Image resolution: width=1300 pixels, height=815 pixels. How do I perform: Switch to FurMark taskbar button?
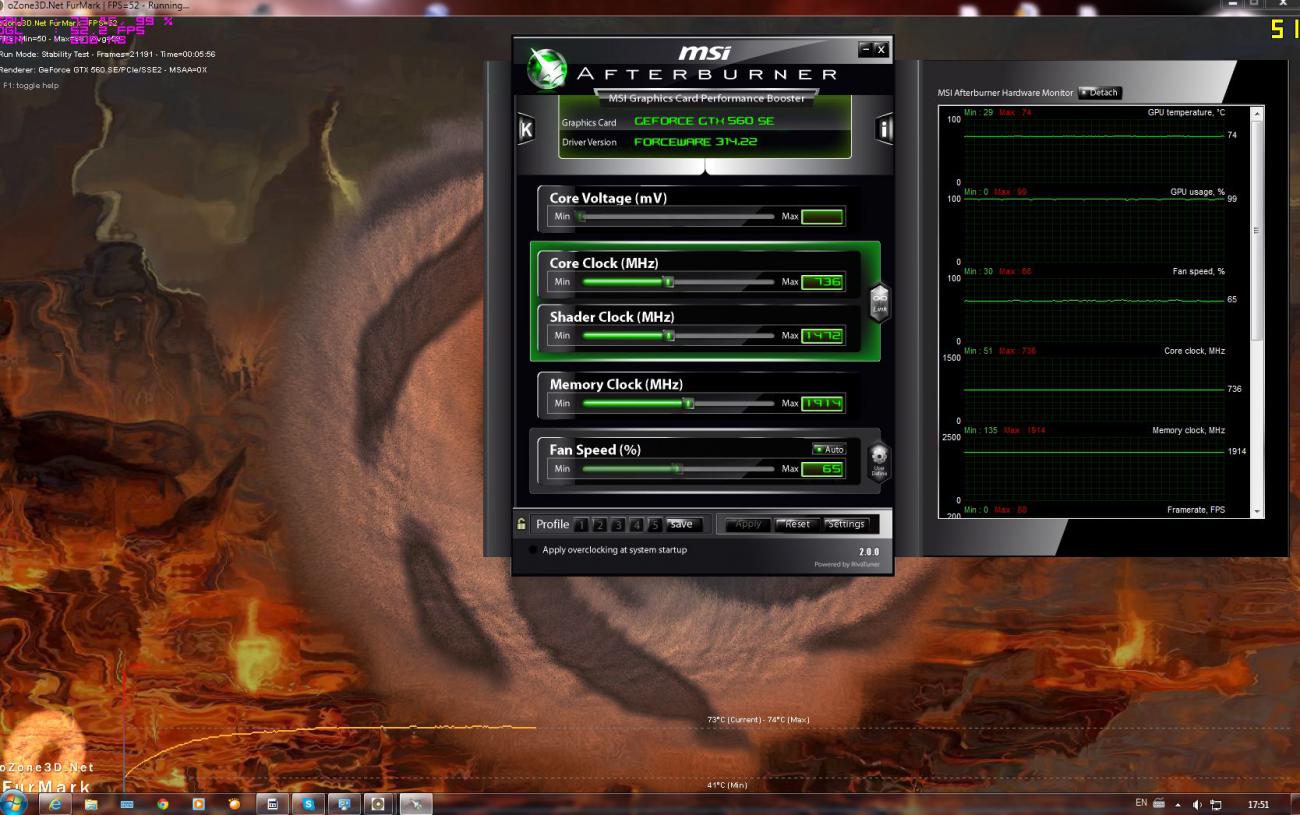(378, 803)
